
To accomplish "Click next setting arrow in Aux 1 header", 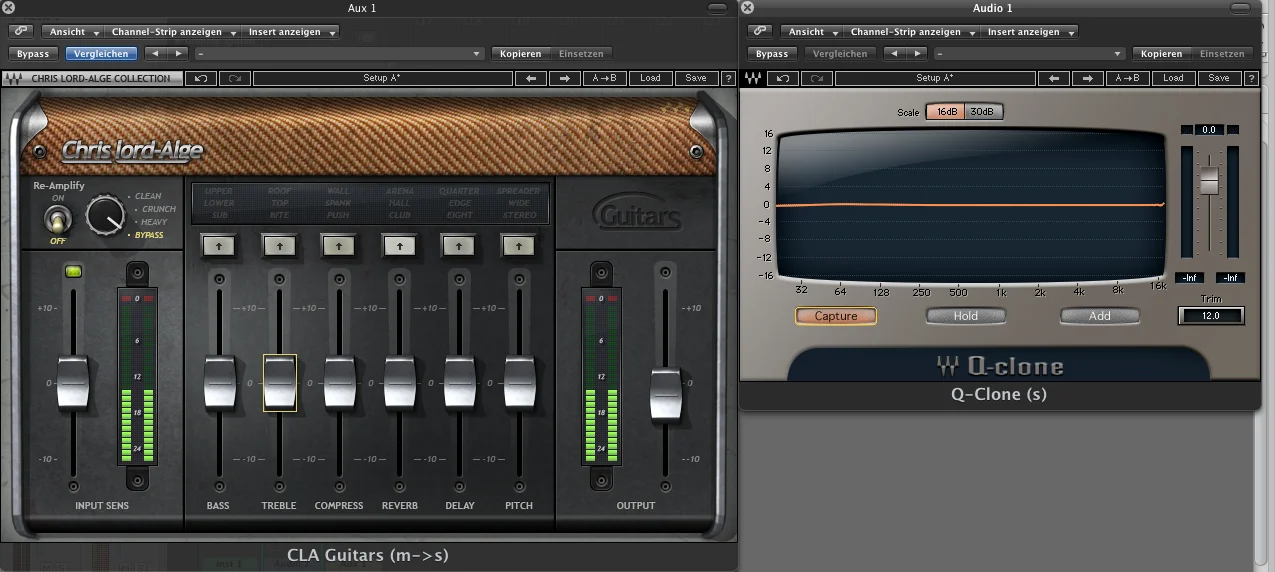I will (177, 54).
